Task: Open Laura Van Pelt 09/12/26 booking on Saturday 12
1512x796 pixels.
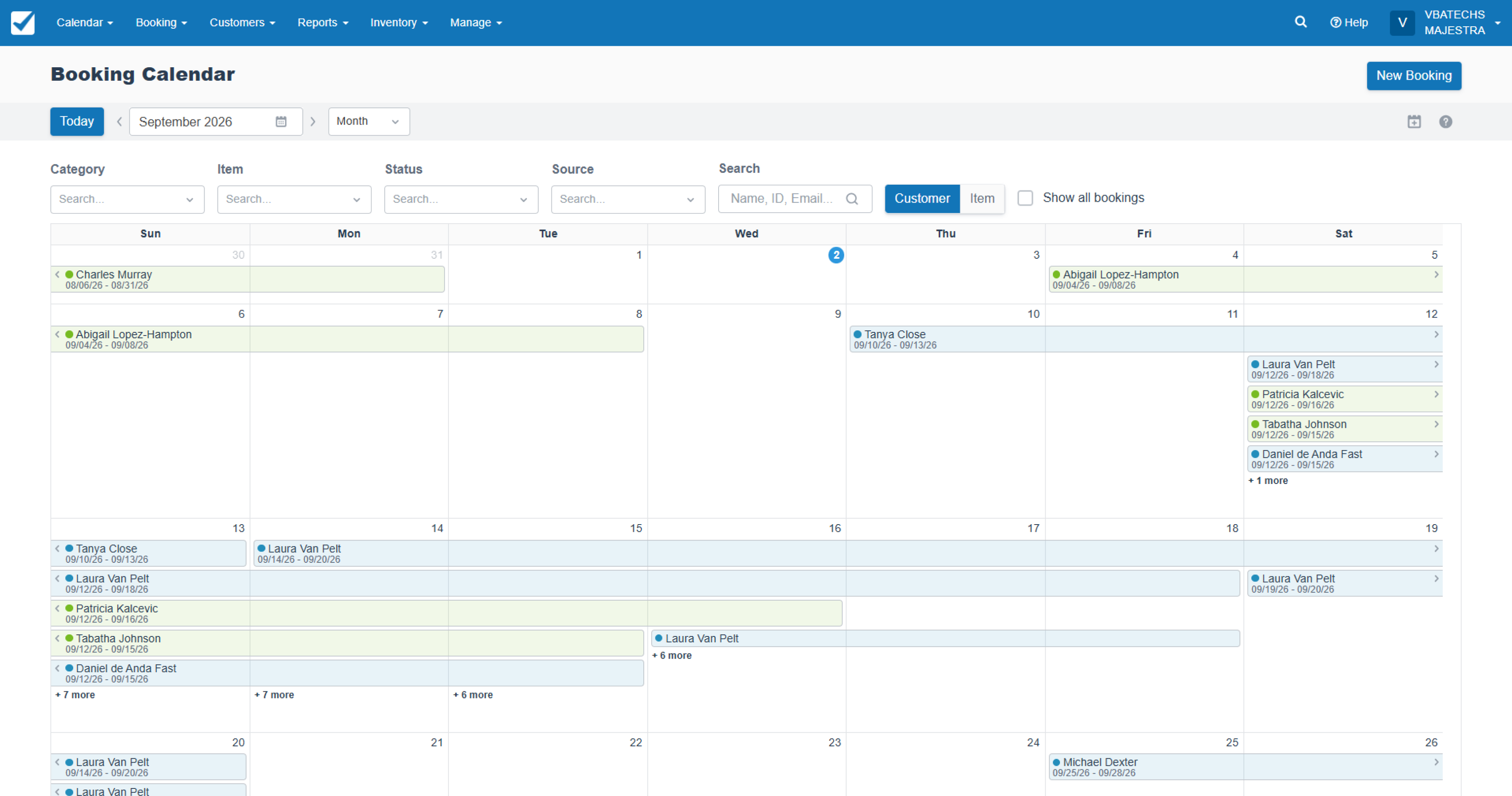Action: tap(1345, 369)
